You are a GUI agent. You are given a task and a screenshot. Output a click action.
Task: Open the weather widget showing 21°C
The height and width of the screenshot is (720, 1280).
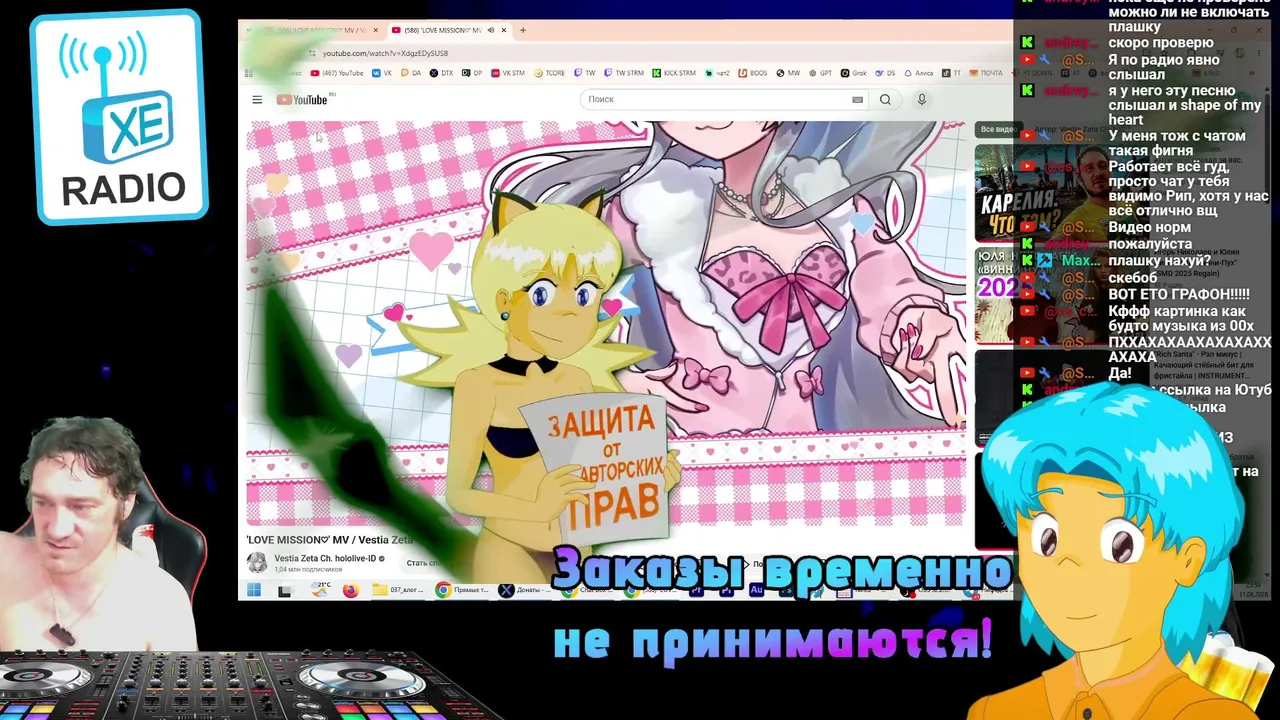[321, 590]
